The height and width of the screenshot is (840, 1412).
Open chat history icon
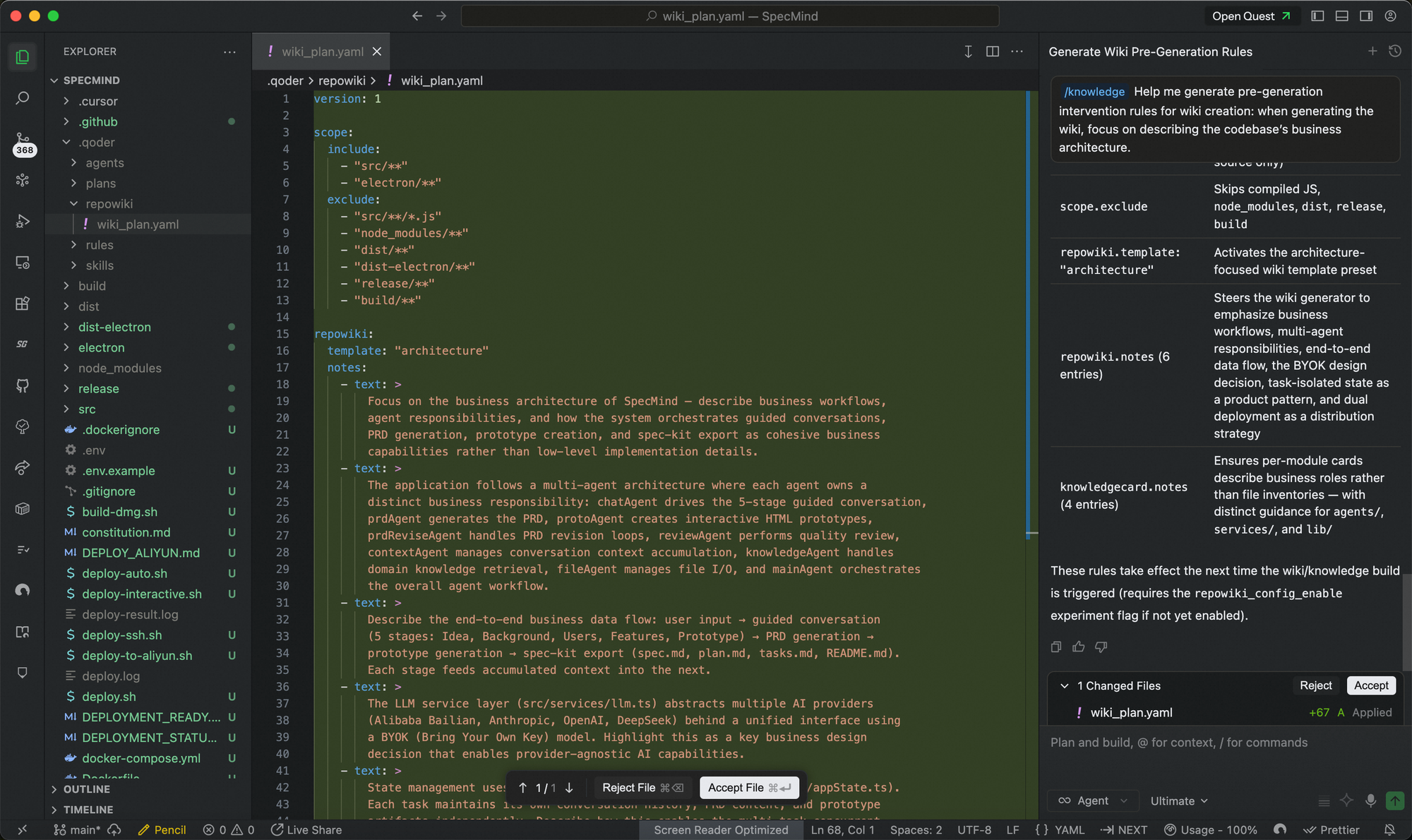click(1394, 51)
